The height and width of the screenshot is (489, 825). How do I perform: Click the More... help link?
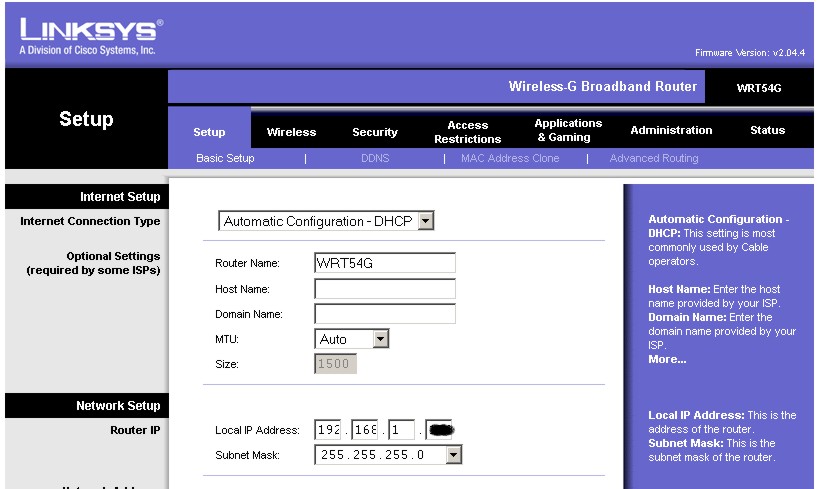tap(667, 360)
